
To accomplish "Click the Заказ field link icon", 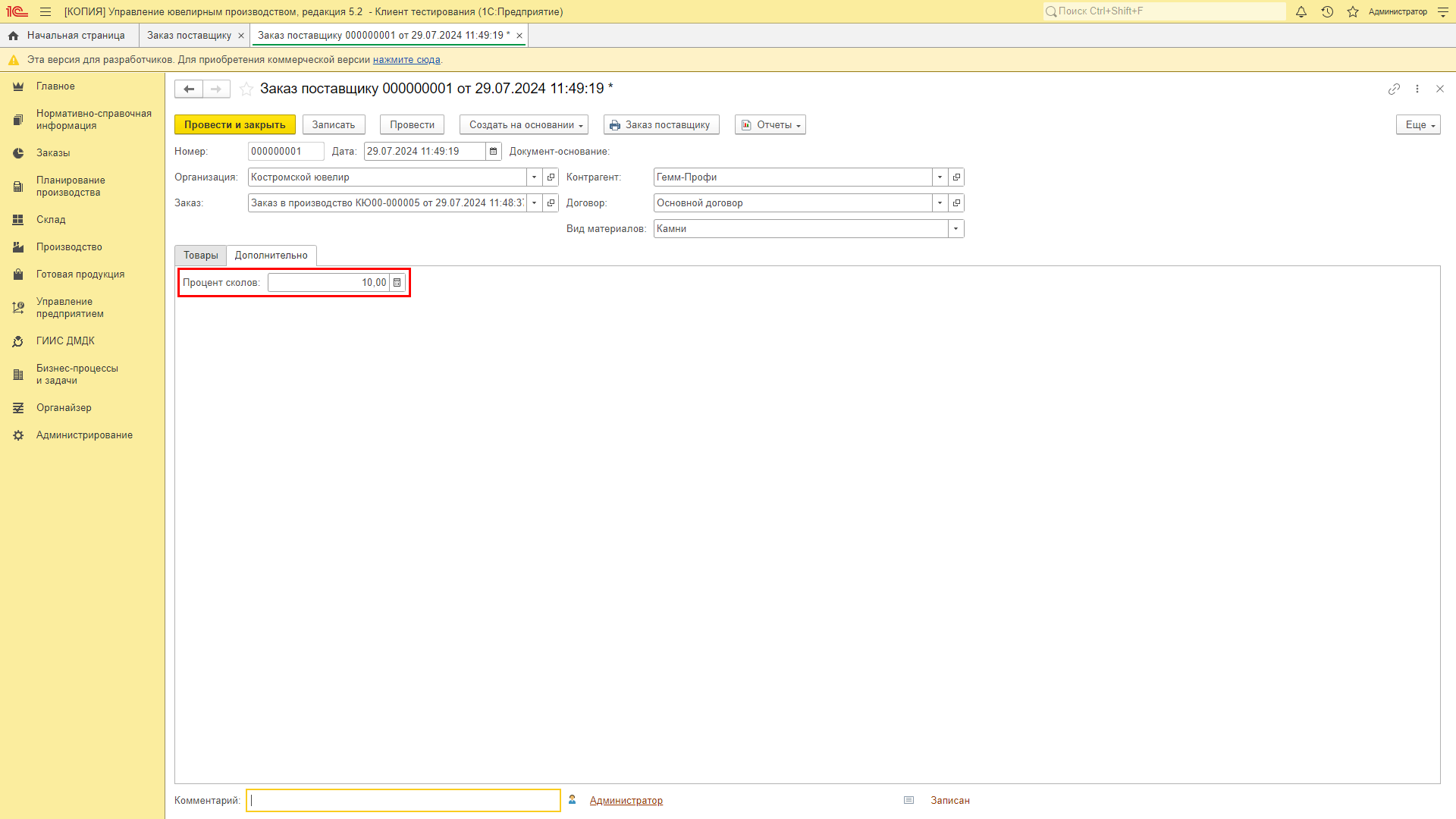I will pos(550,203).
